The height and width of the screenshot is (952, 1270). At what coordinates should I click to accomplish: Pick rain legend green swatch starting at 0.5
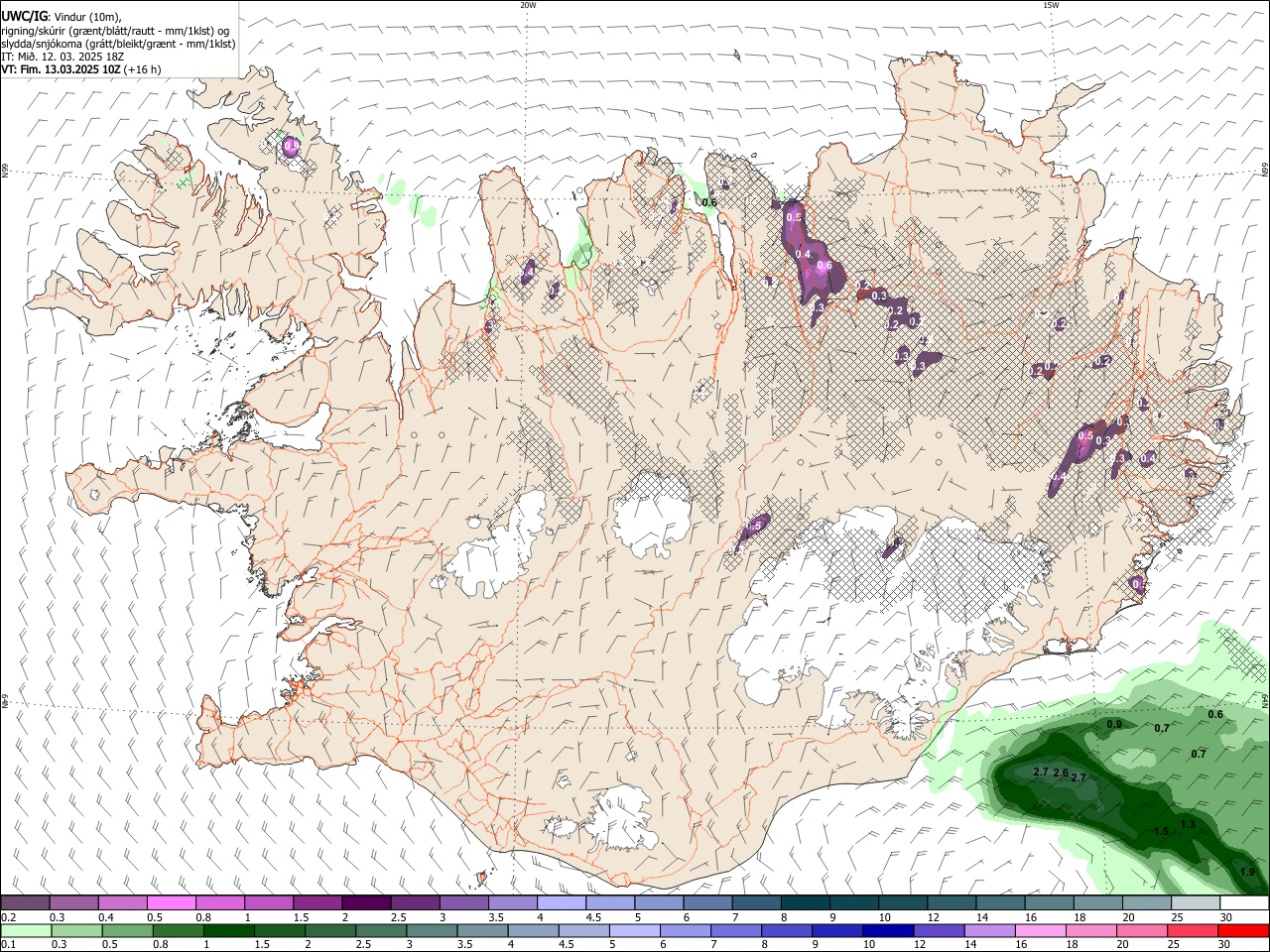pos(128,930)
